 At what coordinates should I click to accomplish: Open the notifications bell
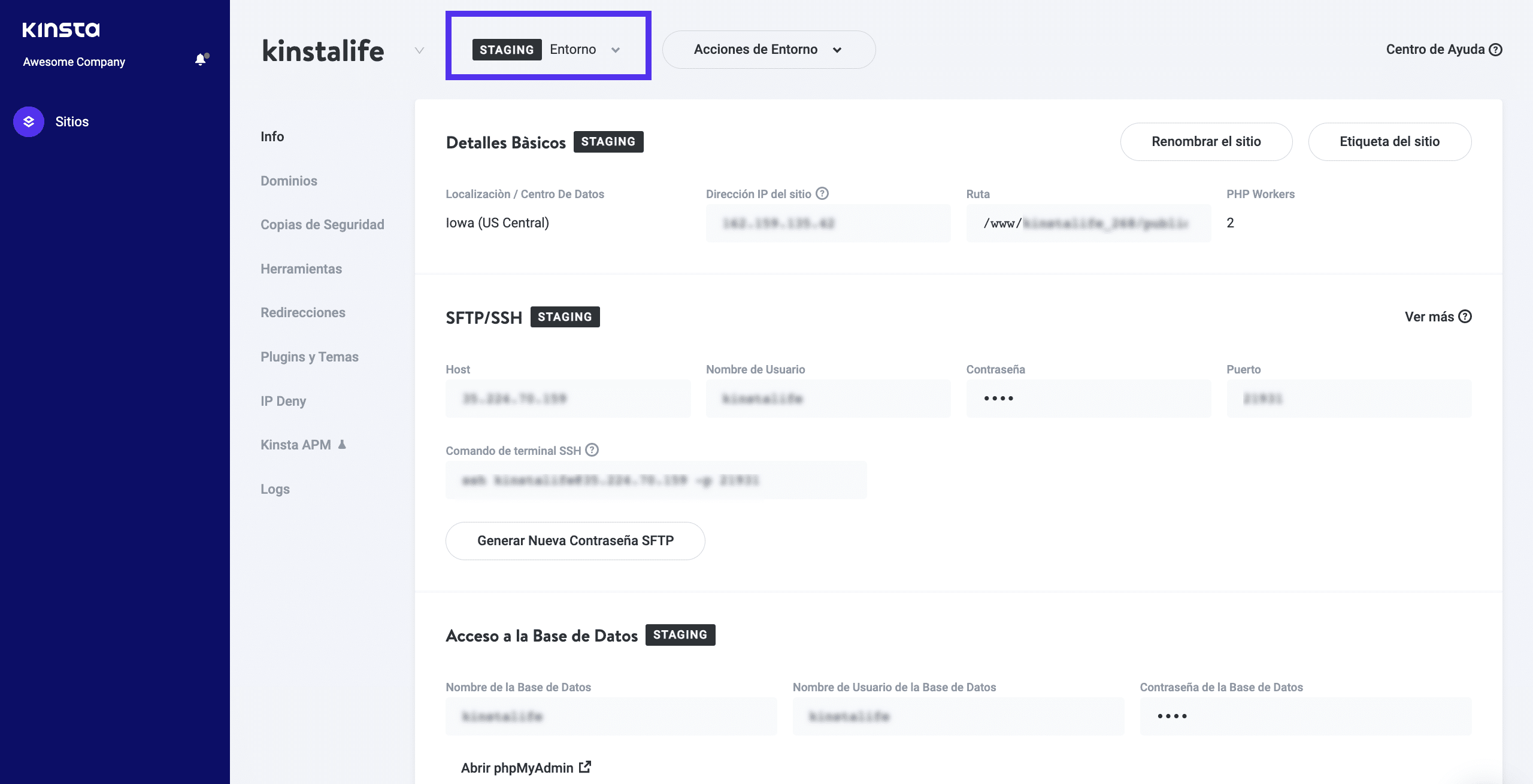point(201,59)
